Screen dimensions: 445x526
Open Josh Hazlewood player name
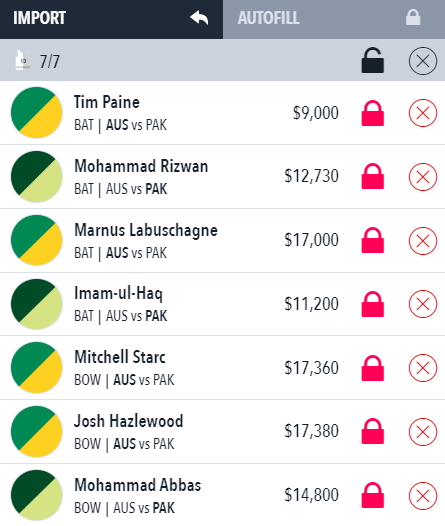[128, 421]
